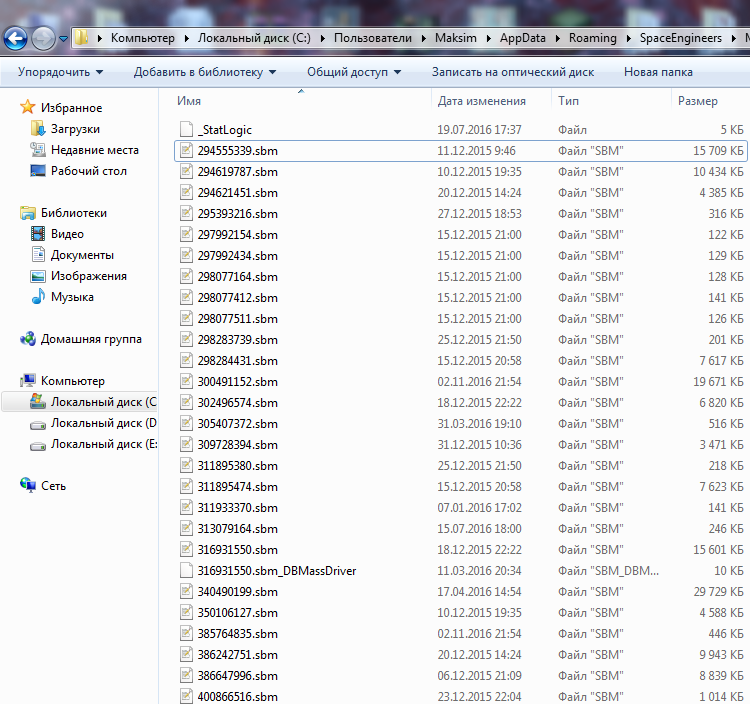Open Недавние места in sidebar
Screen dimensions: 750x704
coord(94,150)
